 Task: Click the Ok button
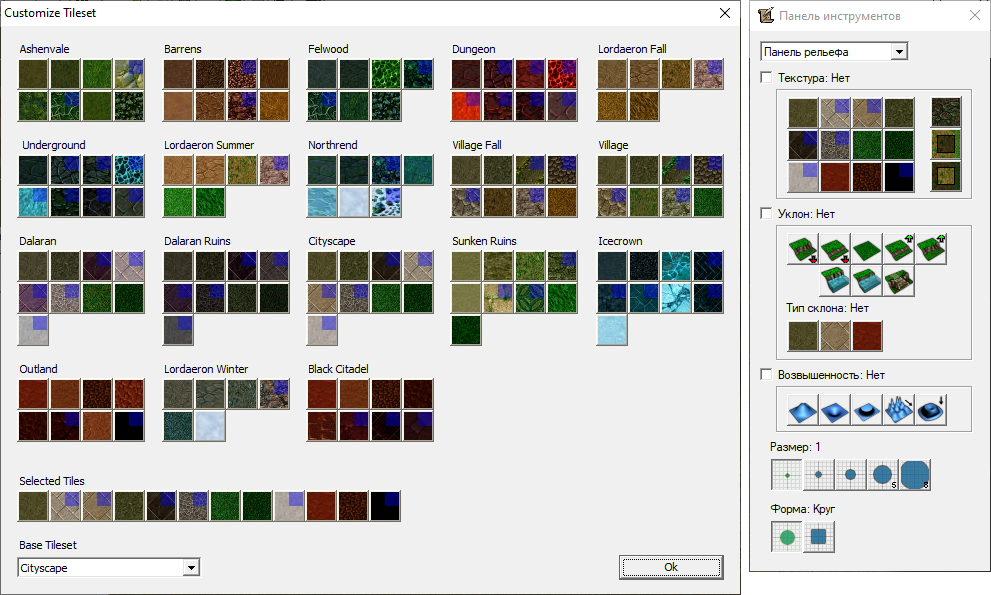(671, 567)
